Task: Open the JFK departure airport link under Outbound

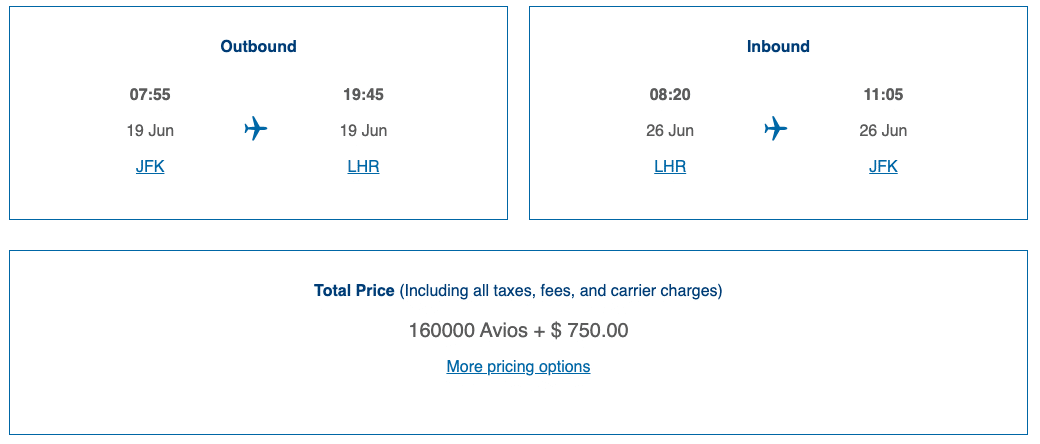Action: pyautogui.click(x=150, y=167)
